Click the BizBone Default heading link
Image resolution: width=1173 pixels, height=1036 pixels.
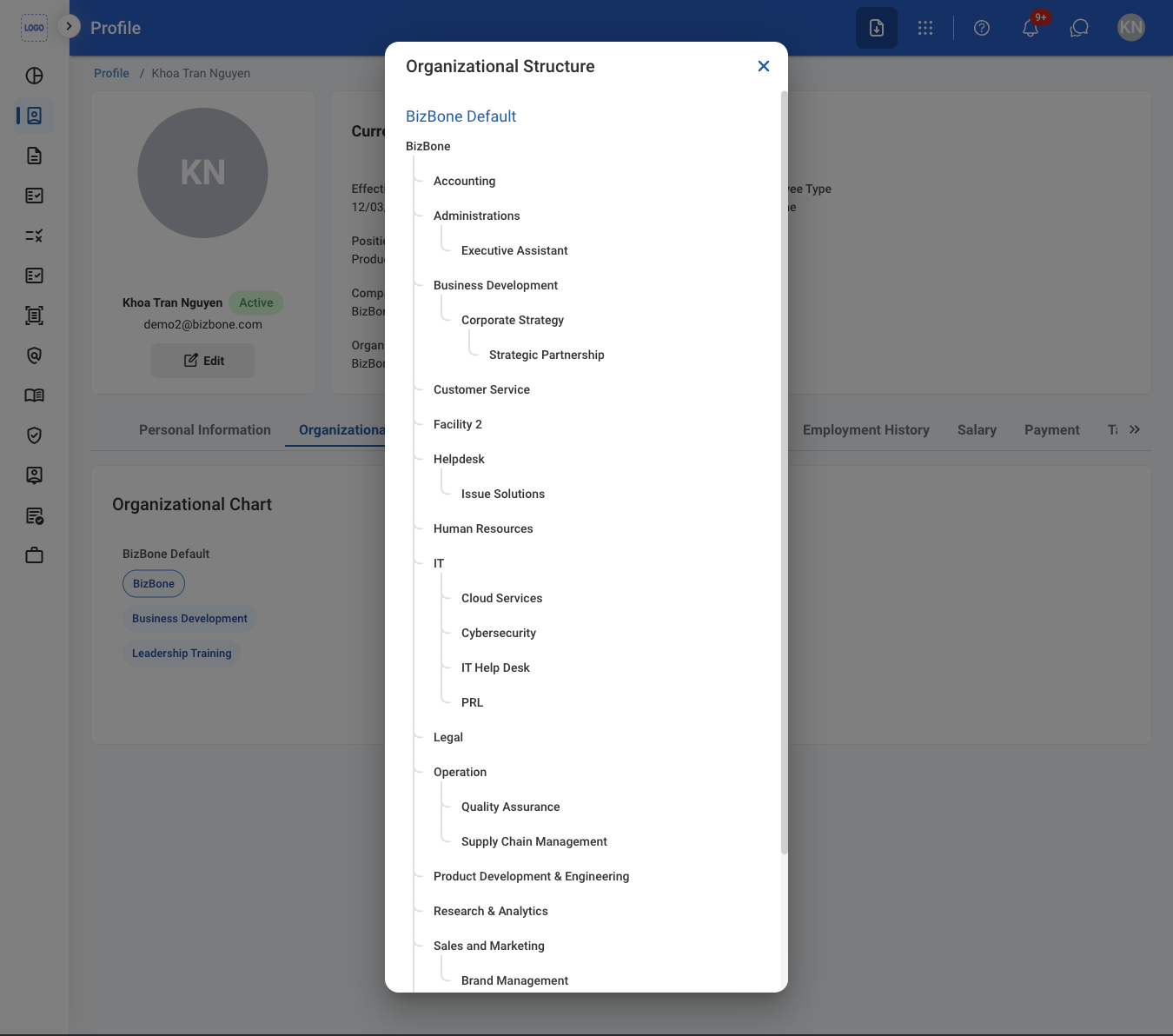[x=461, y=116]
